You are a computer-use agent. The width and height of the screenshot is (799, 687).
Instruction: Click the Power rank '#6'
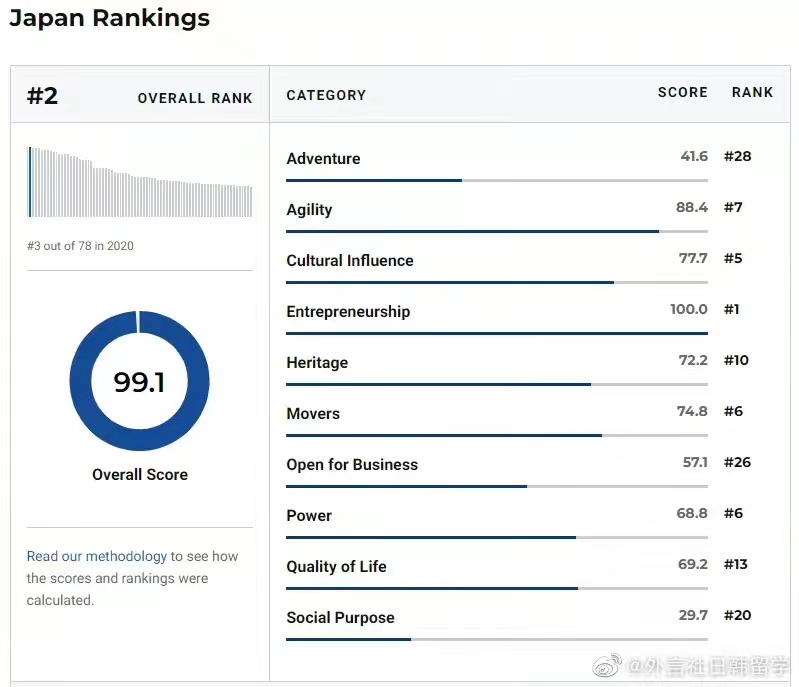[733, 513]
